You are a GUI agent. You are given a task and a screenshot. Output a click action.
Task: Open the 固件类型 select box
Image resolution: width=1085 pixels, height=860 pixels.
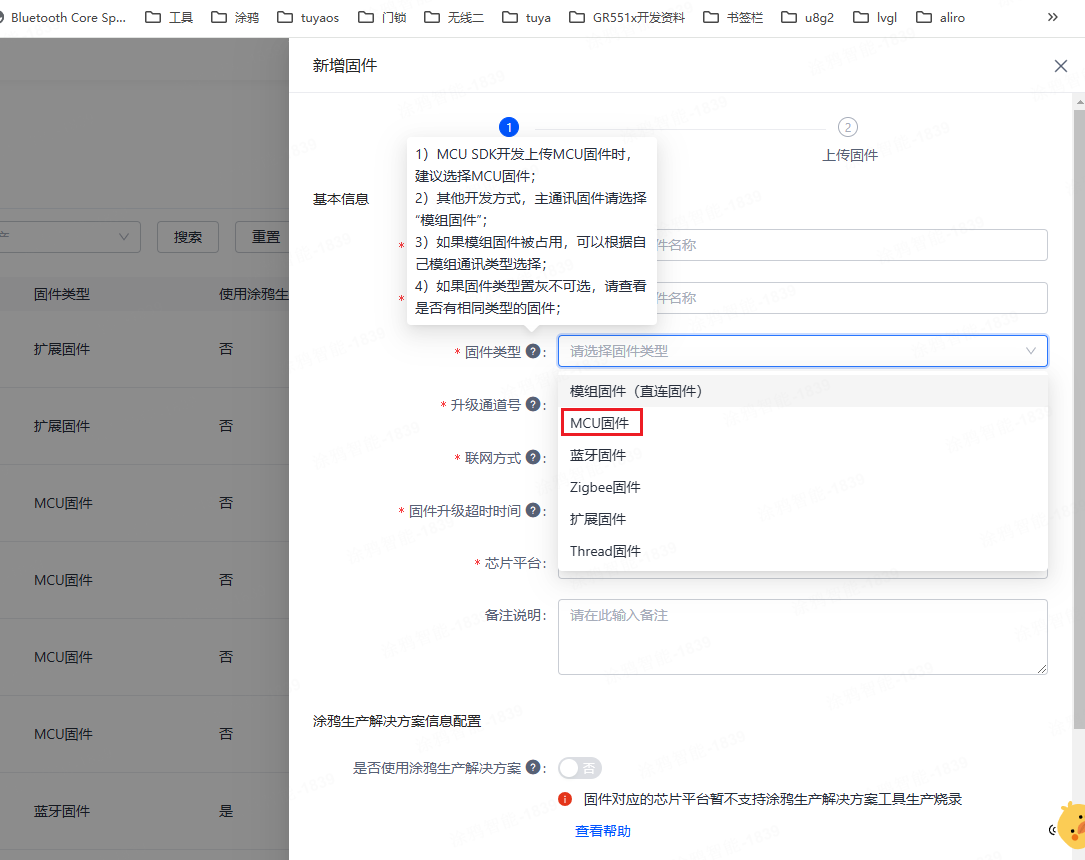click(x=803, y=351)
